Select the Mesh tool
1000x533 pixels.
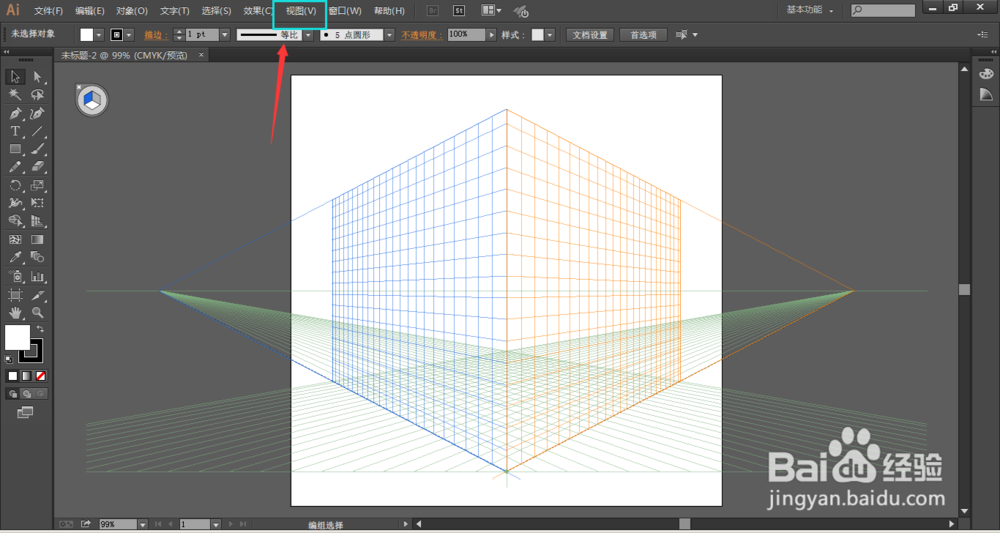[x=15, y=240]
